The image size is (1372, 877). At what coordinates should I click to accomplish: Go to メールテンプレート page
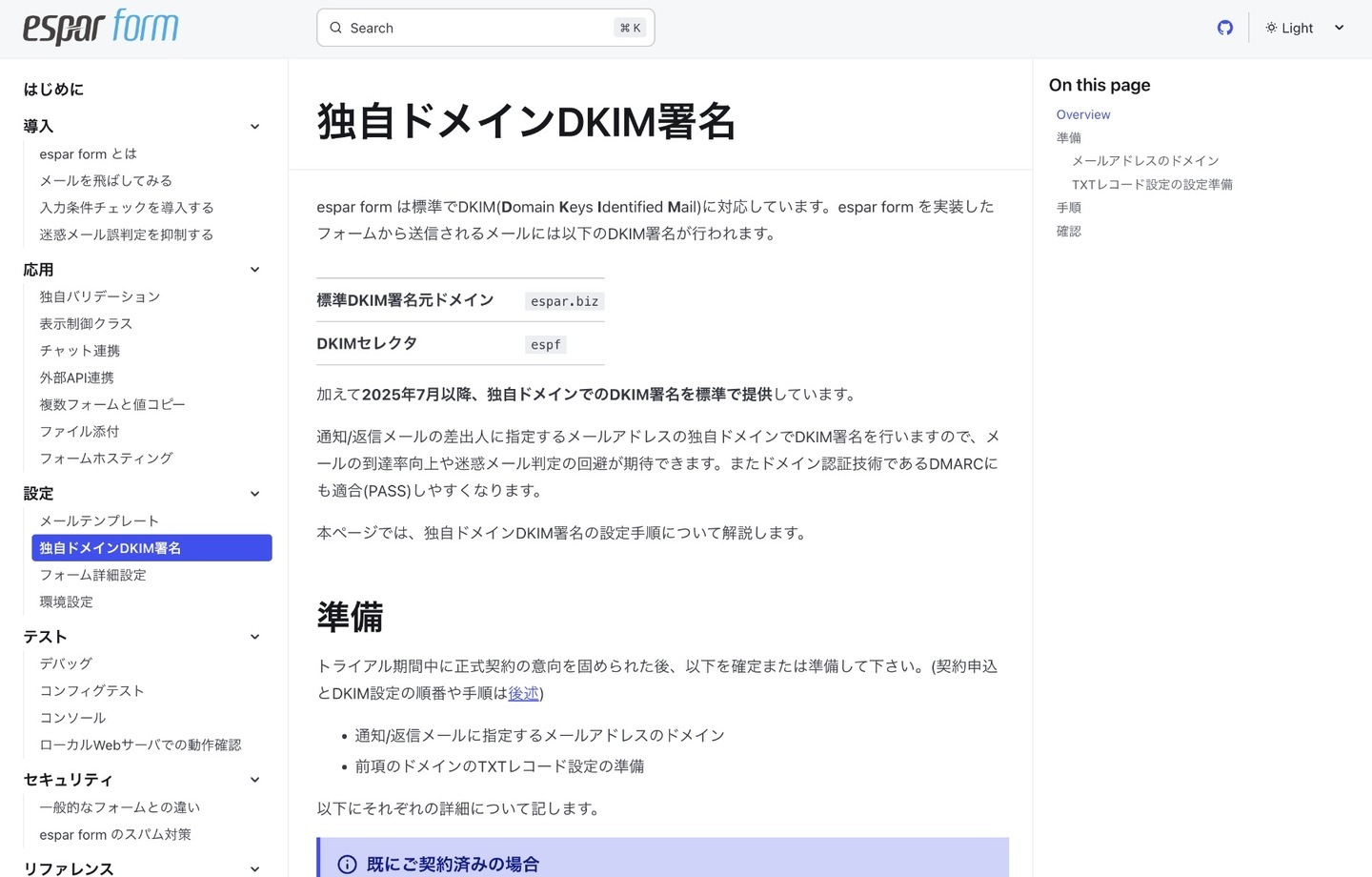tap(99, 520)
